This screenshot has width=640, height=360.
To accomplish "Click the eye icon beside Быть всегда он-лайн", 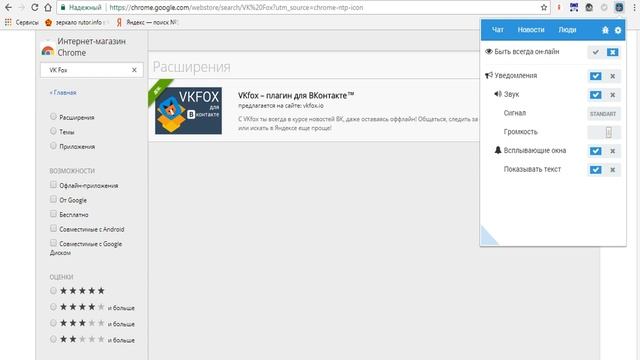I will click(489, 52).
